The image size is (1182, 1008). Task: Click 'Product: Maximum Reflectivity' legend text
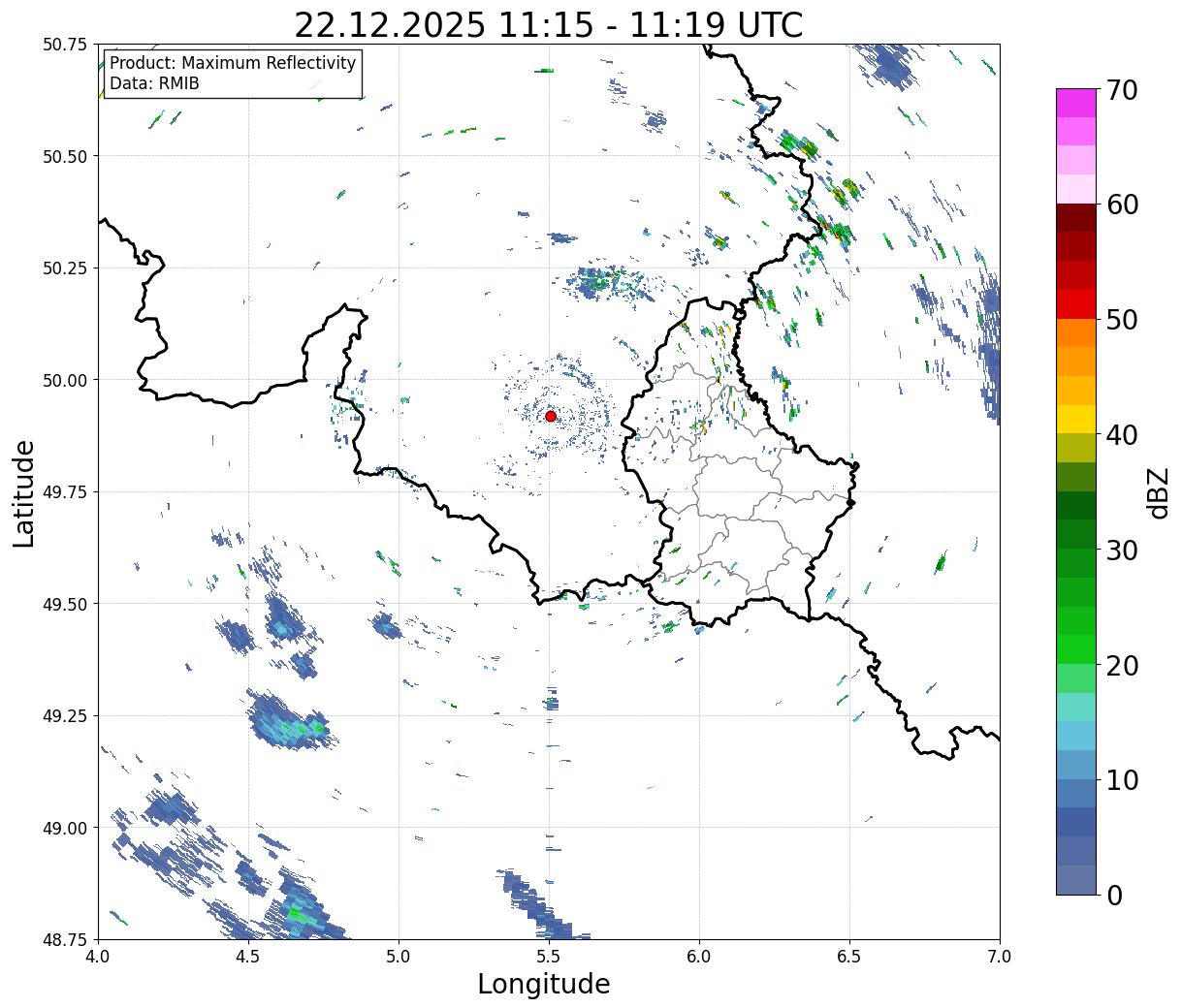[233, 63]
